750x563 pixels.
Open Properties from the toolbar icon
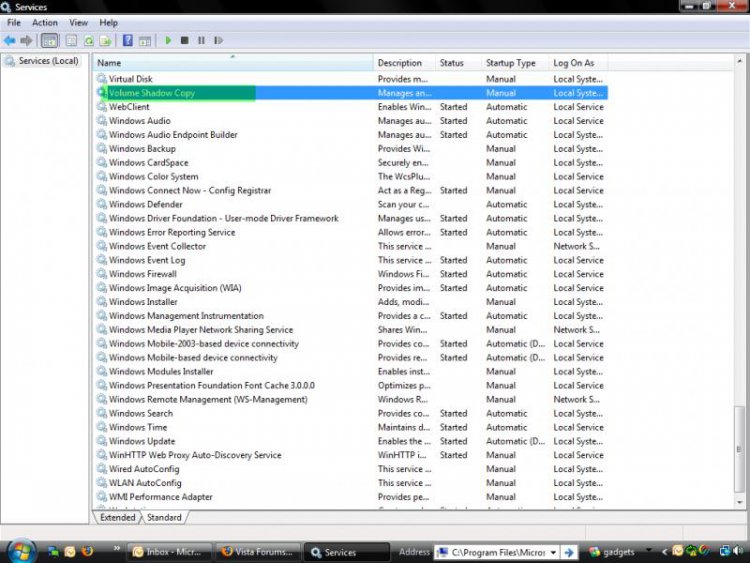[71, 41]
